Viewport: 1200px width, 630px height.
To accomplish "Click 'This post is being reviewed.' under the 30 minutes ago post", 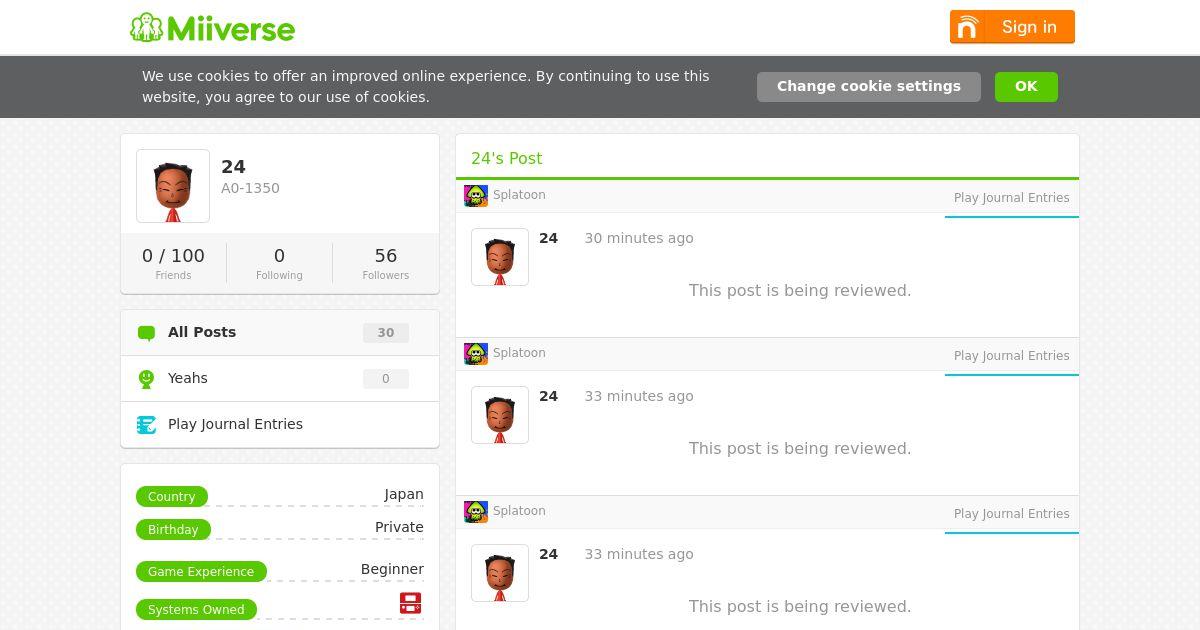I will (x=800, y=290).
